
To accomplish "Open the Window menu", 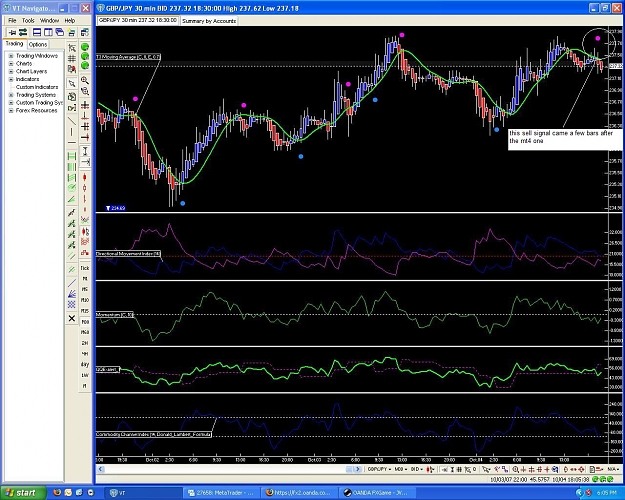I will pos(49,20).
